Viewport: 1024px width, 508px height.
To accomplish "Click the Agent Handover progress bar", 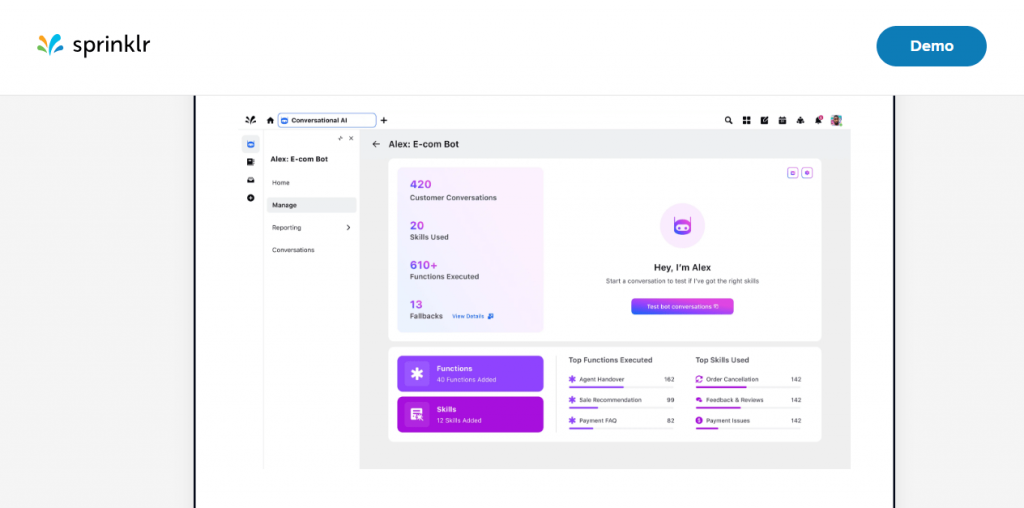I will pyautogui.click(x=621, y=387).
